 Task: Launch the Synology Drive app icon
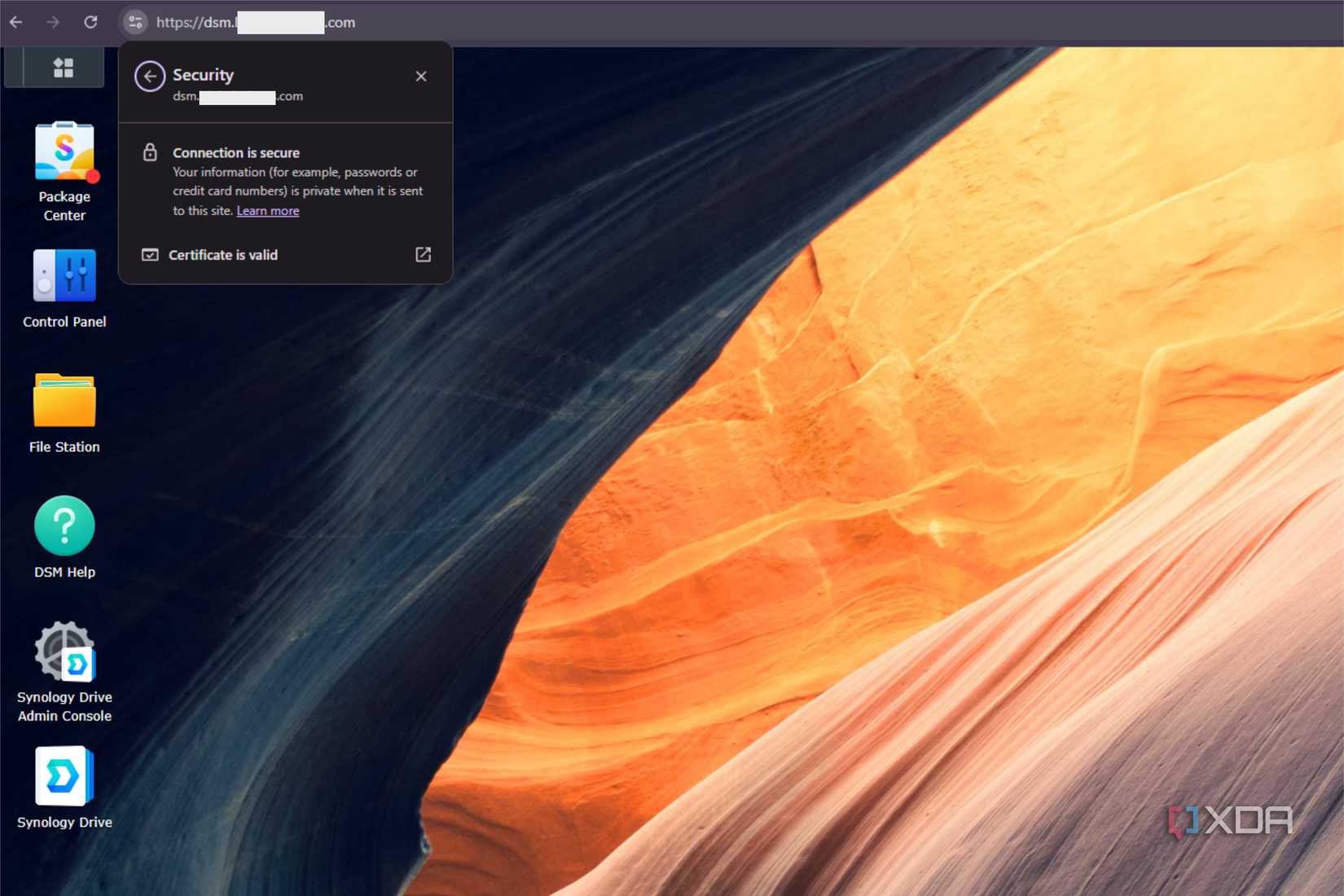64,776
